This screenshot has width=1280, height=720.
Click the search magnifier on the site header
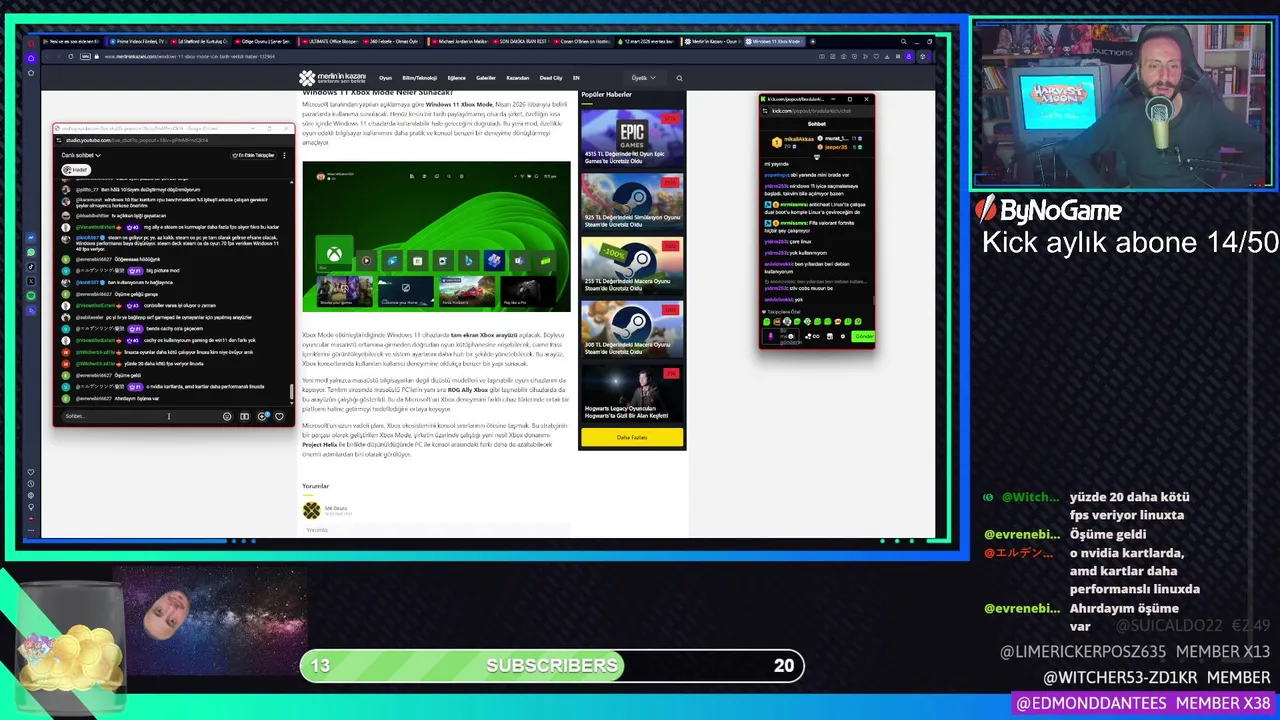[679, 77]
